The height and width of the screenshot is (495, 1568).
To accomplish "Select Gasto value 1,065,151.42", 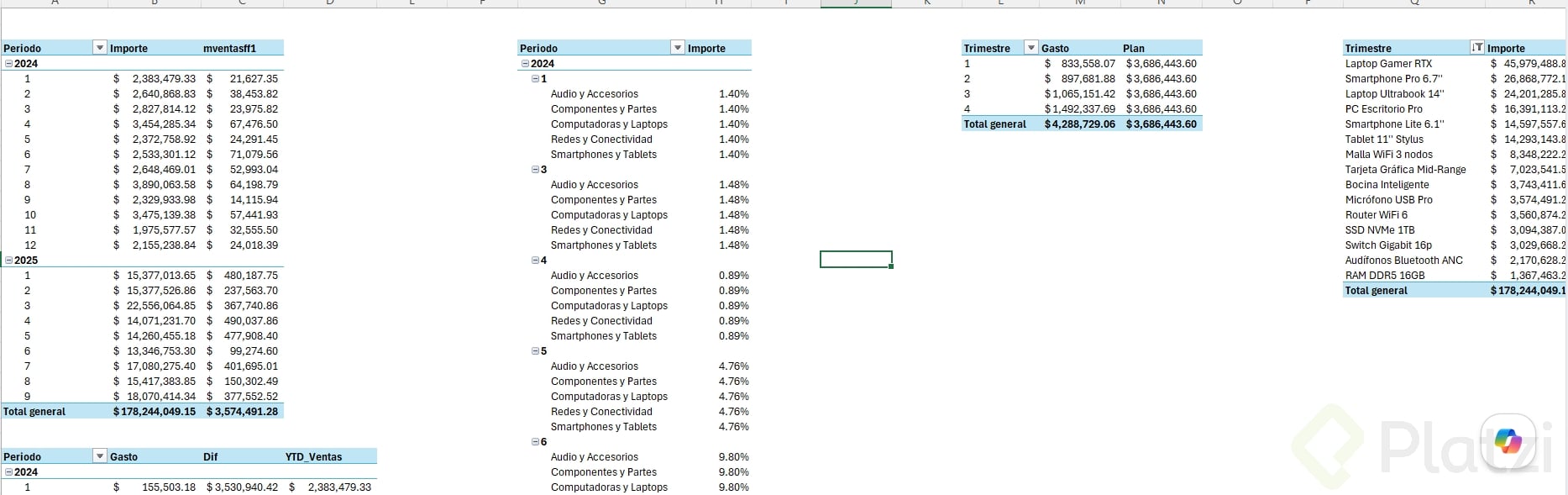I will (1080, 93).
